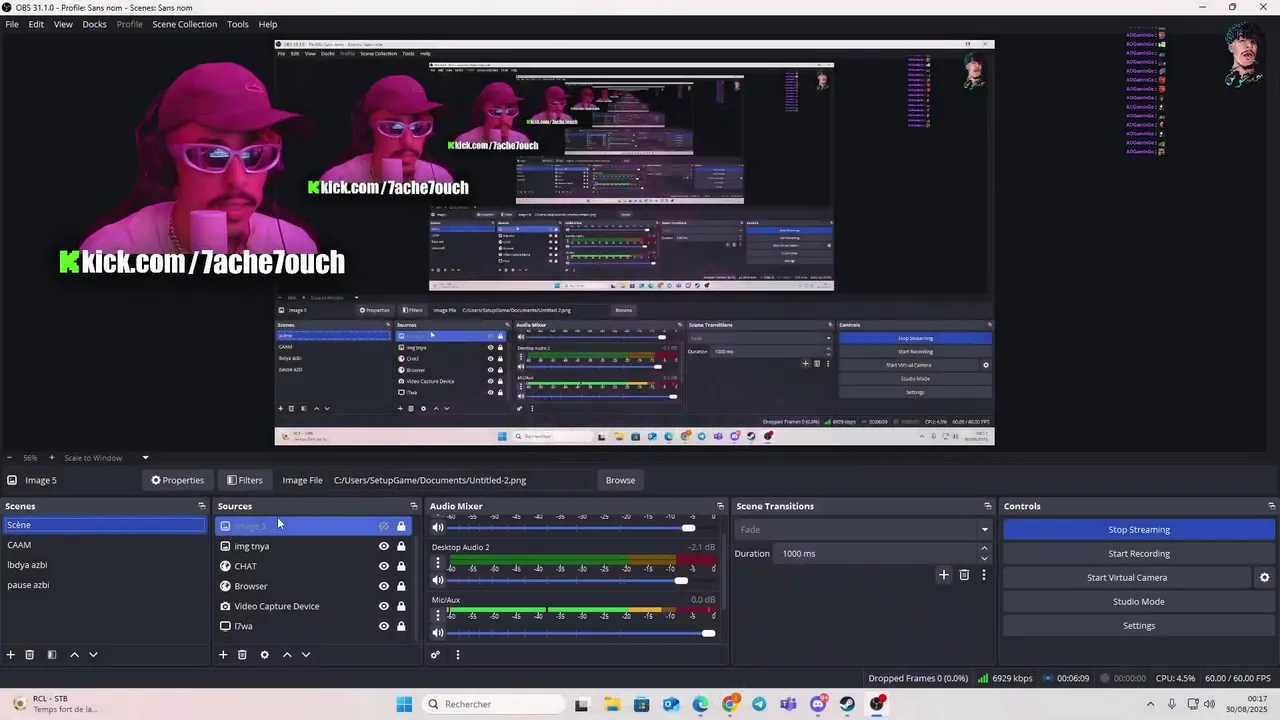Unlock Video Capture Device lock
Image resolution: width=1280 pixels, height=720 pixels.
point(401,606)
